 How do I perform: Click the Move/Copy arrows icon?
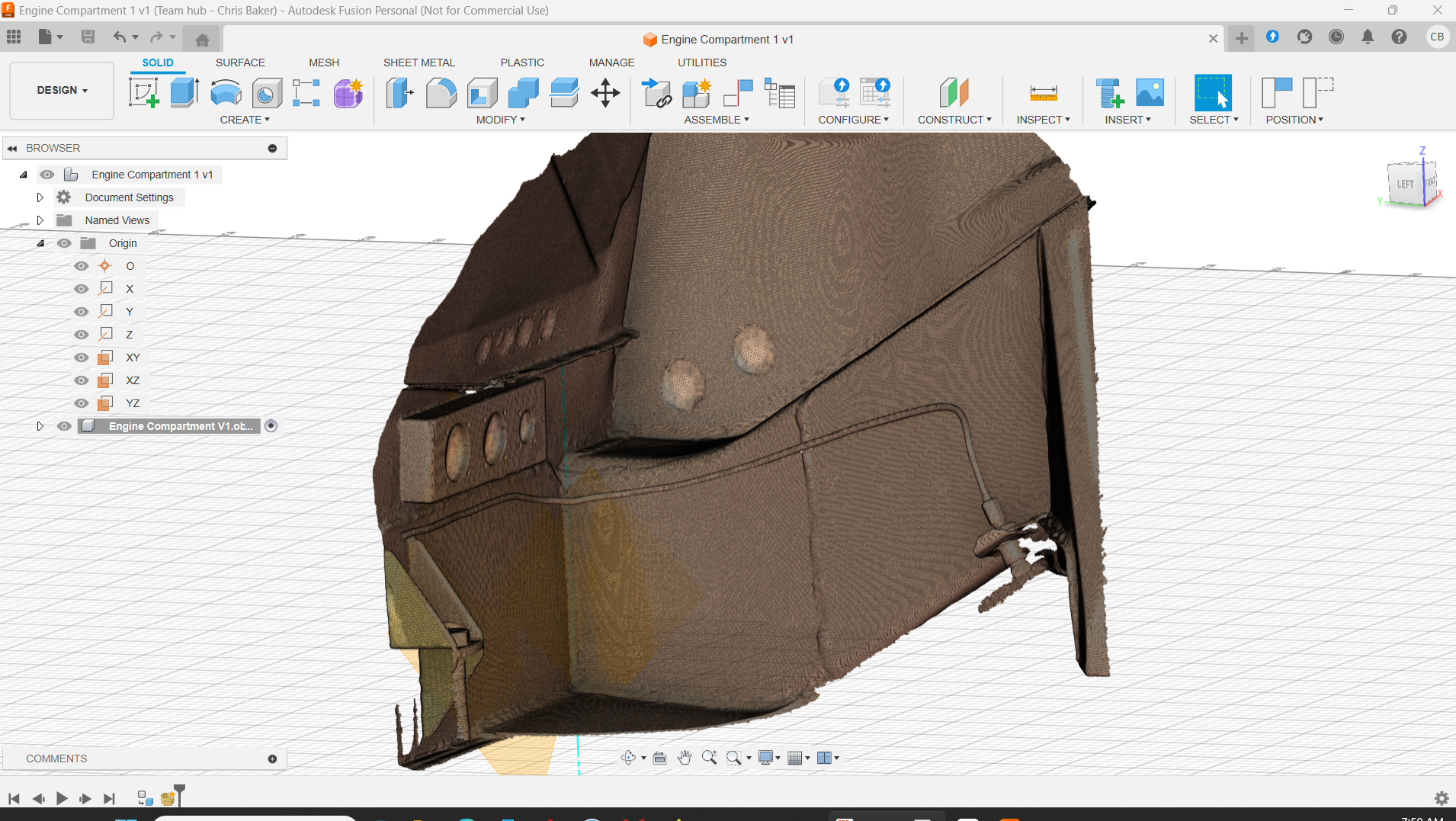click(605, 93)
